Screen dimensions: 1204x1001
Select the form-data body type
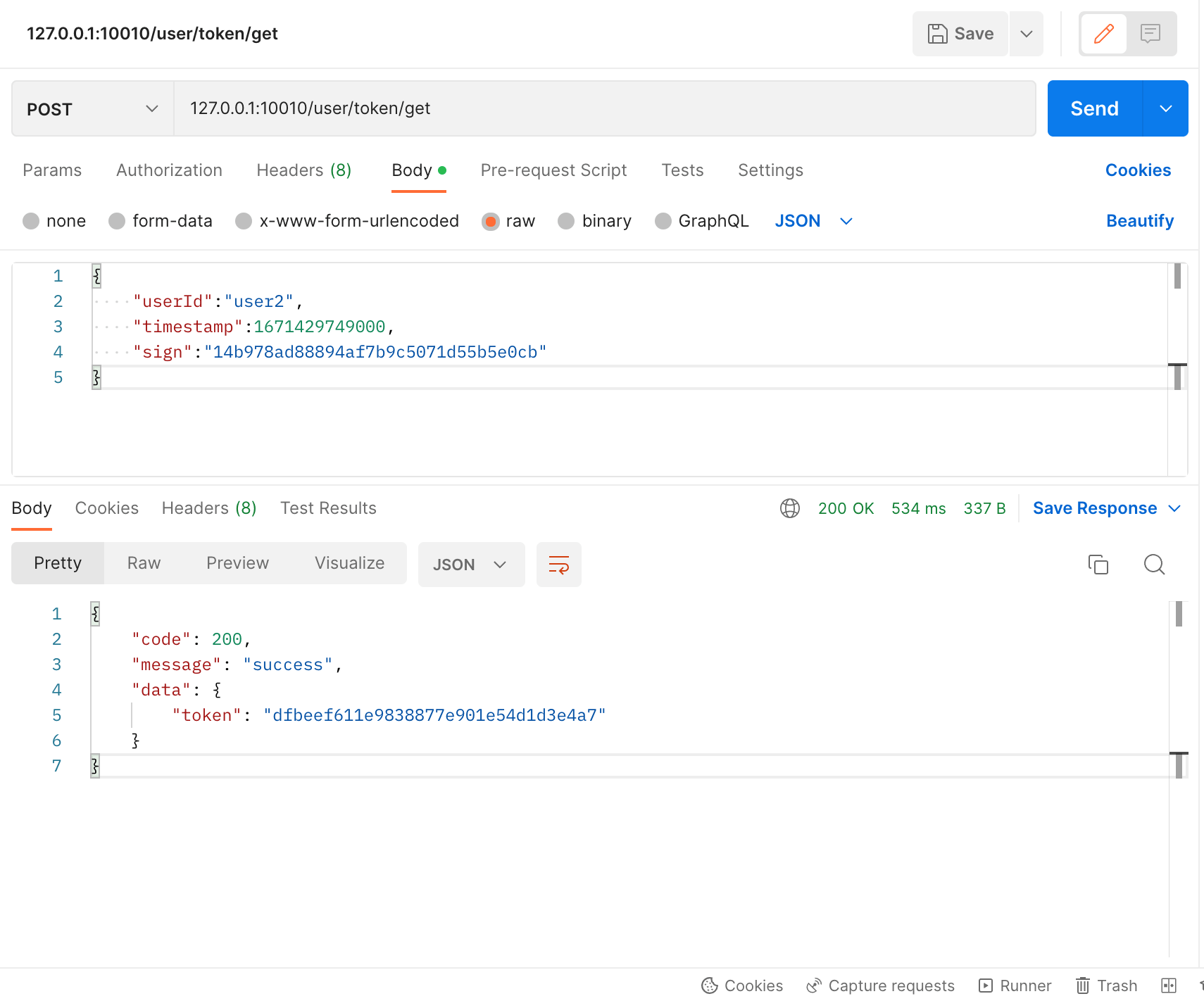[x=161, y=220]
